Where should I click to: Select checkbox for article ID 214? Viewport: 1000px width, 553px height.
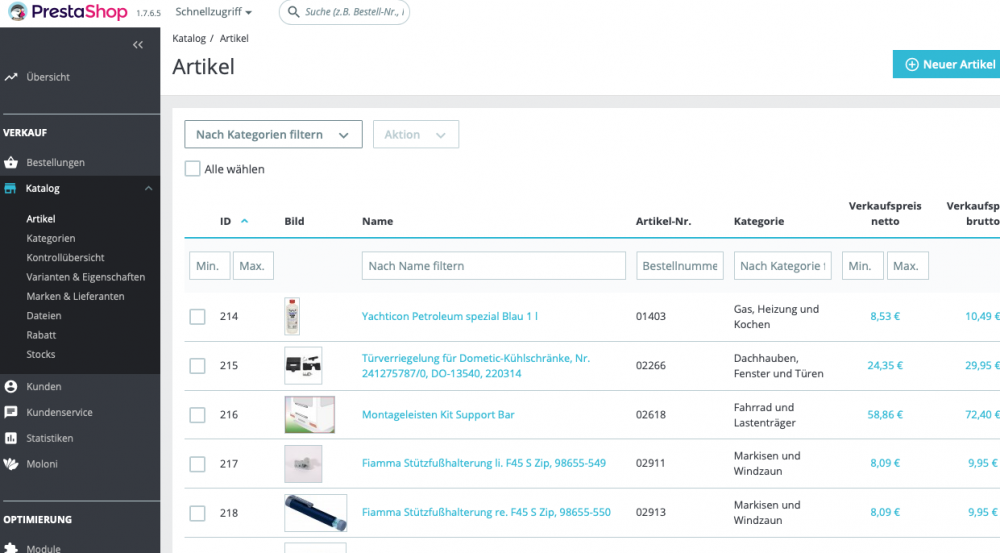(x=197, y=317)
